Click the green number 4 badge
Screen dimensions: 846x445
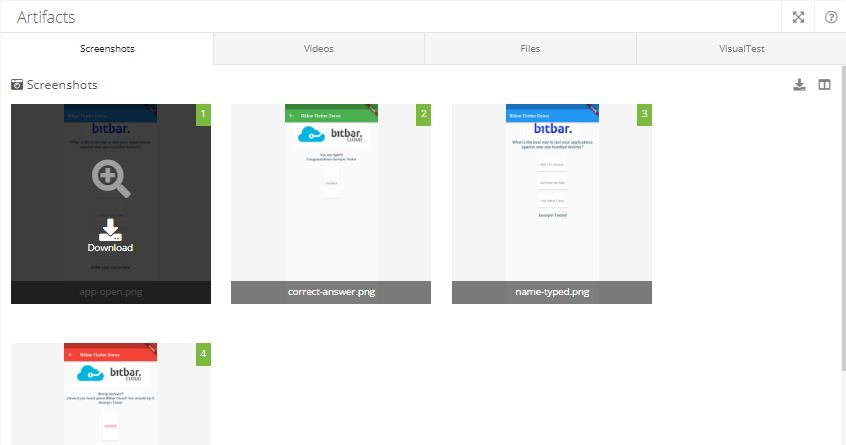(x=203, y=353)
